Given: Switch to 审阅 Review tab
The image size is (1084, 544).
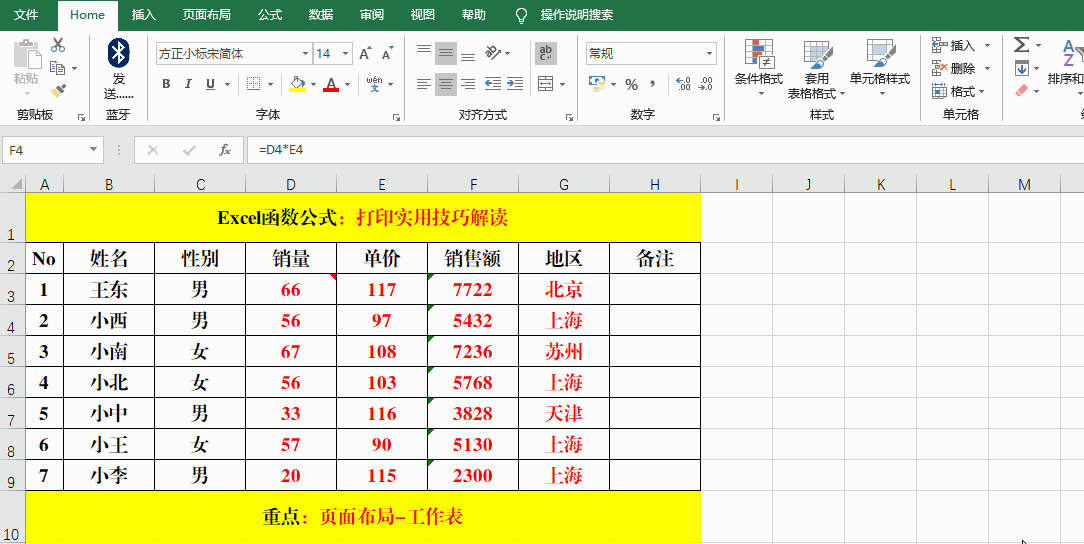Looking at the screenshot, I should (x=372, y=15).
